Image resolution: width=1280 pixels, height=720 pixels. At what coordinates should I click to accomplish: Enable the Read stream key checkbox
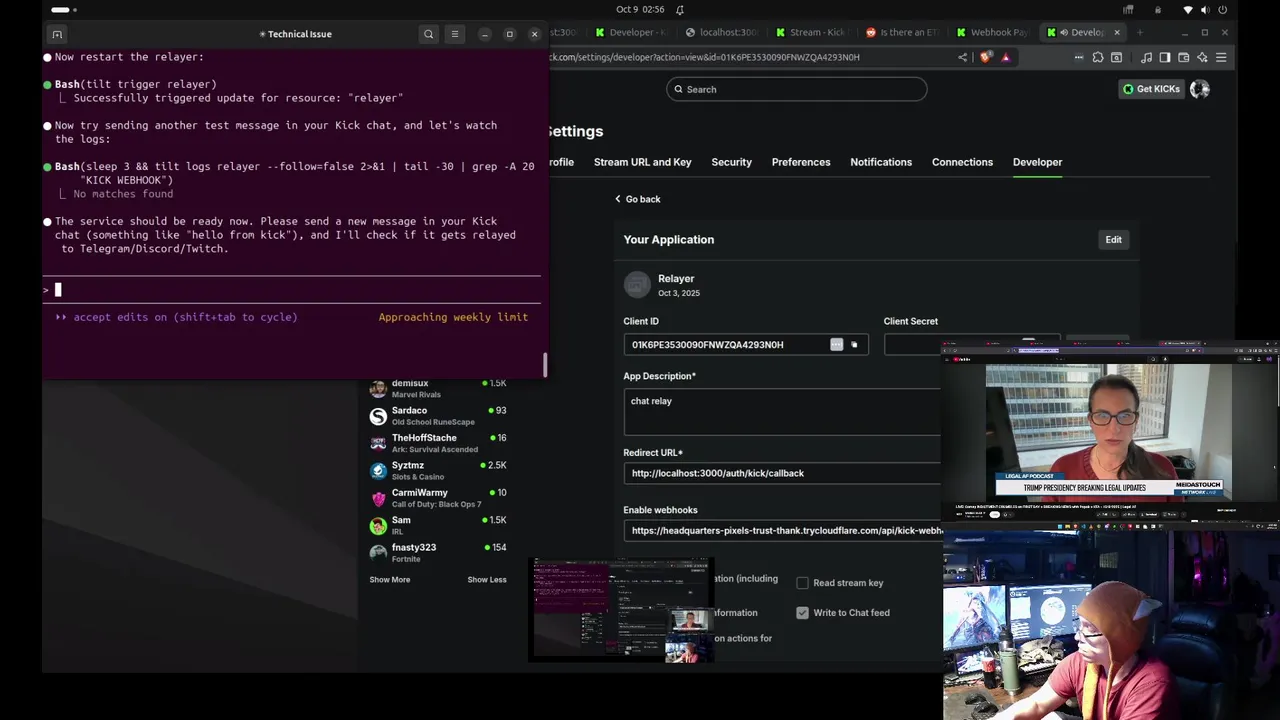802,583
